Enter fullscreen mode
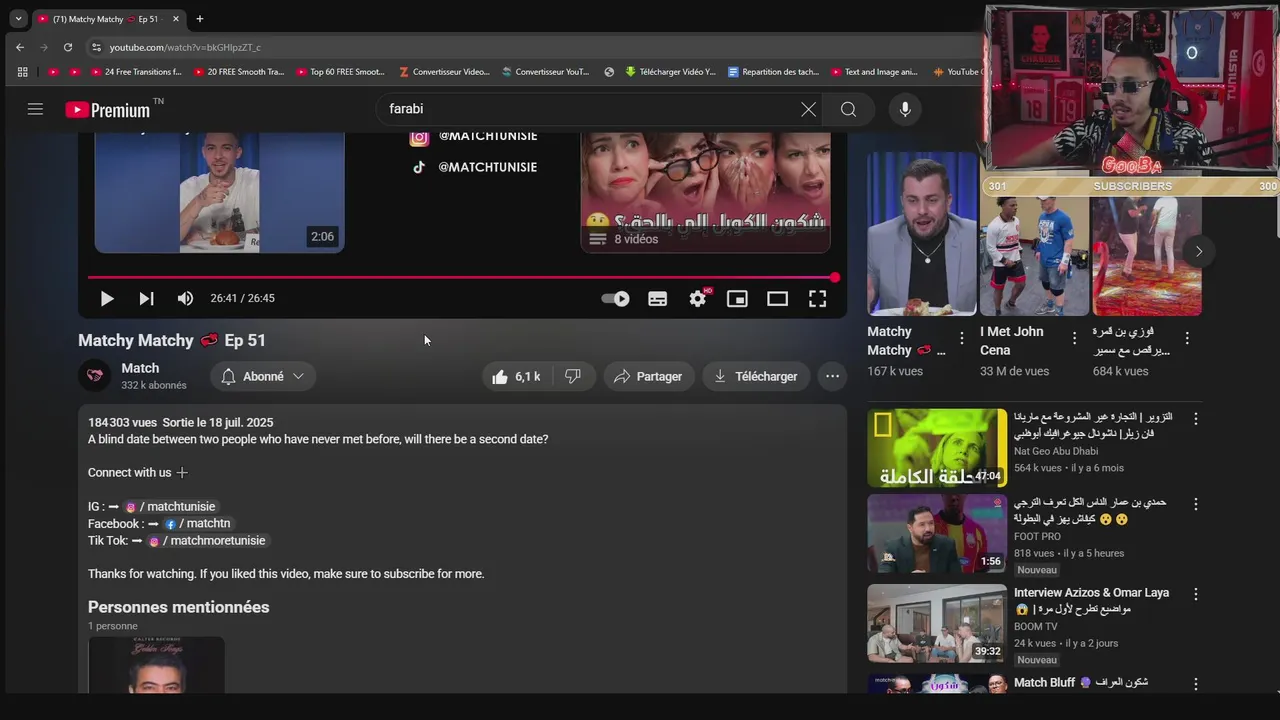This screenshot has height=720, width=1280. pos(817,298)
